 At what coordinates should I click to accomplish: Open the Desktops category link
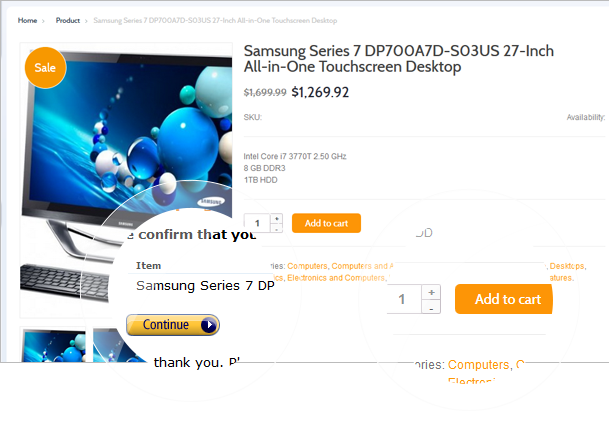(x=567, y=266)
